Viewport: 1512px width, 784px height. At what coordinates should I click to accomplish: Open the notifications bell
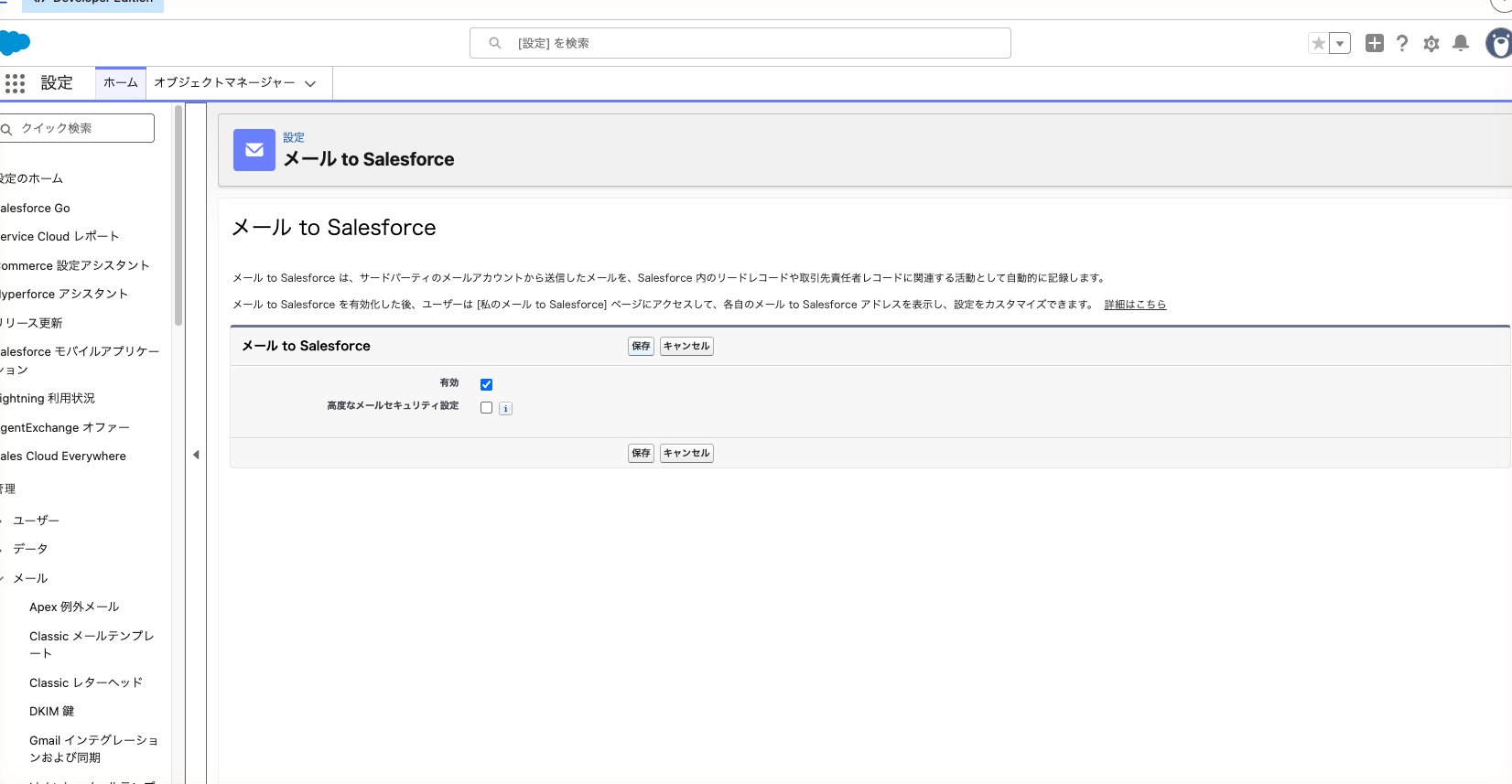[x=1461, y=43]
